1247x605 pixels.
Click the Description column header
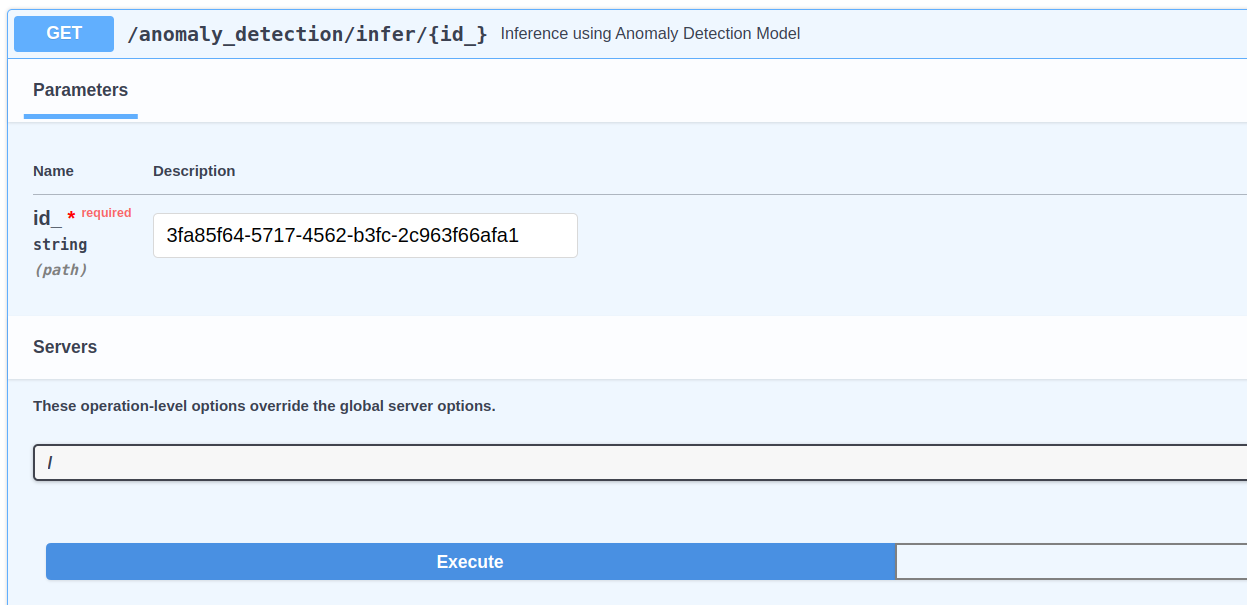(194, 171)
